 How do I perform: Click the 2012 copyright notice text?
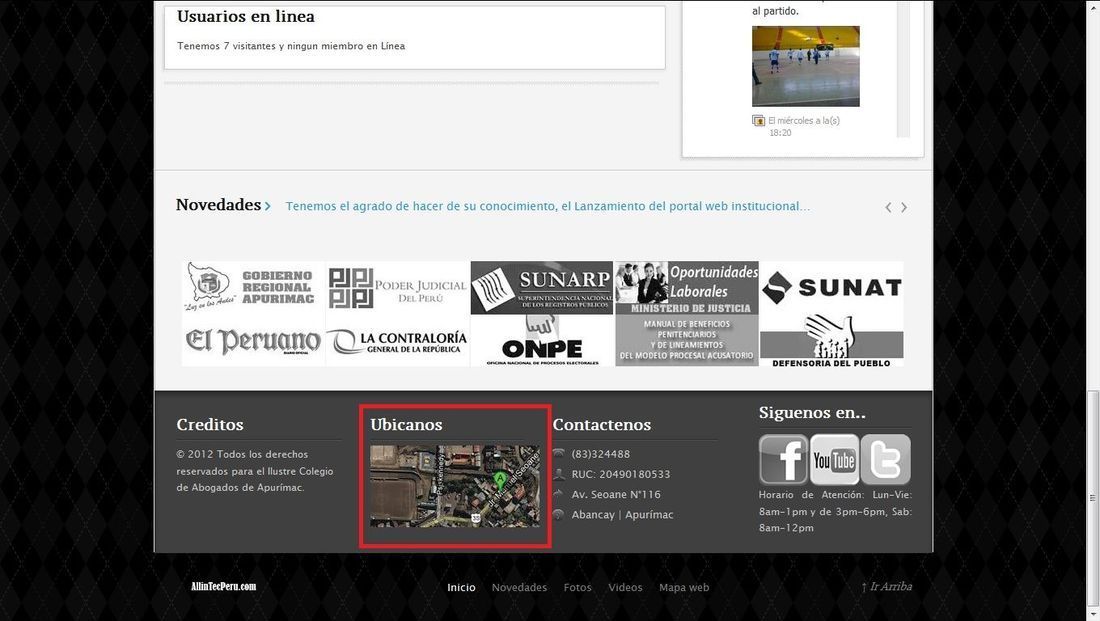pyautogui.click(x=255, y=471)
